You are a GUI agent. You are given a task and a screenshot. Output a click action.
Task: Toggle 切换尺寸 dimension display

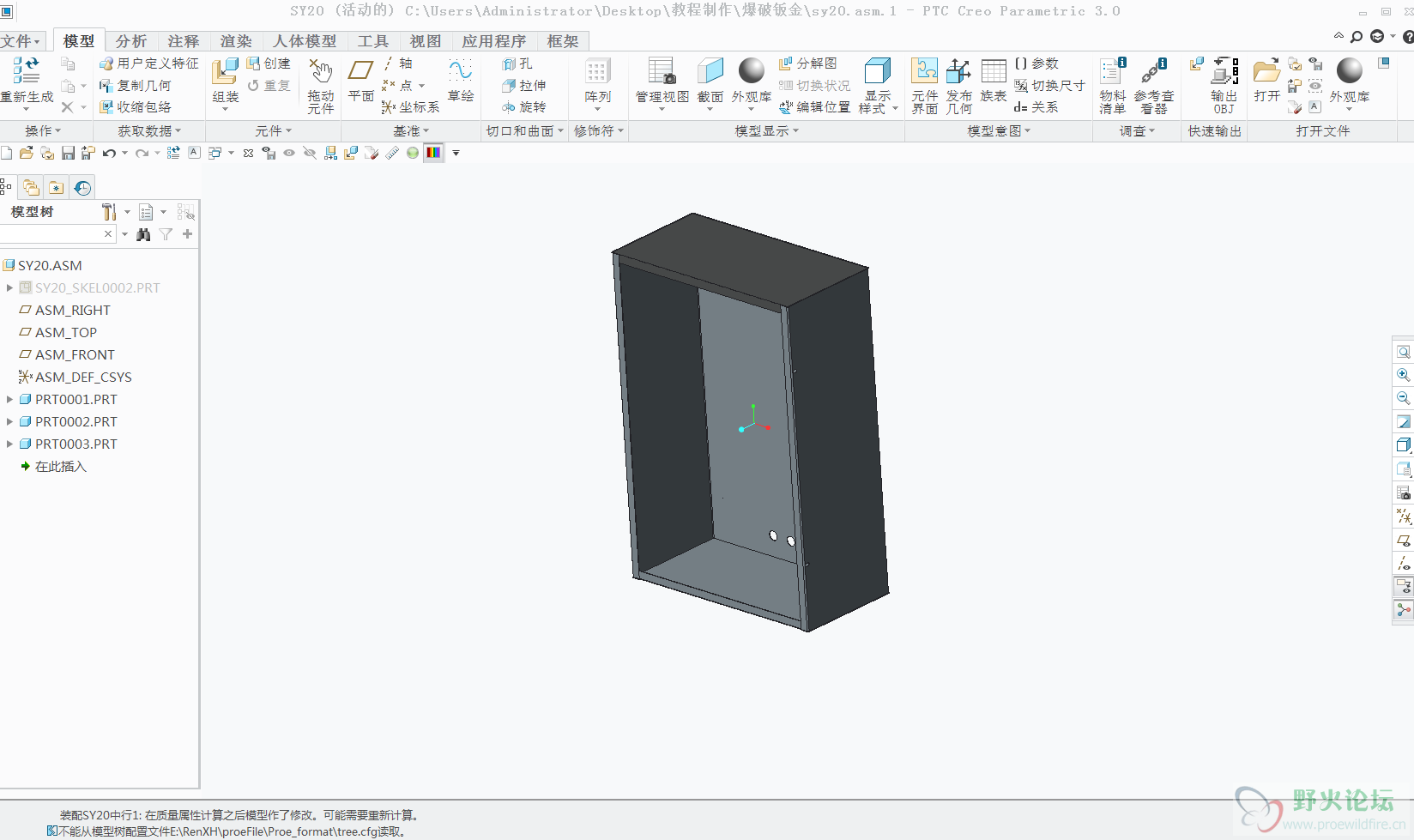click(1049, 86)
